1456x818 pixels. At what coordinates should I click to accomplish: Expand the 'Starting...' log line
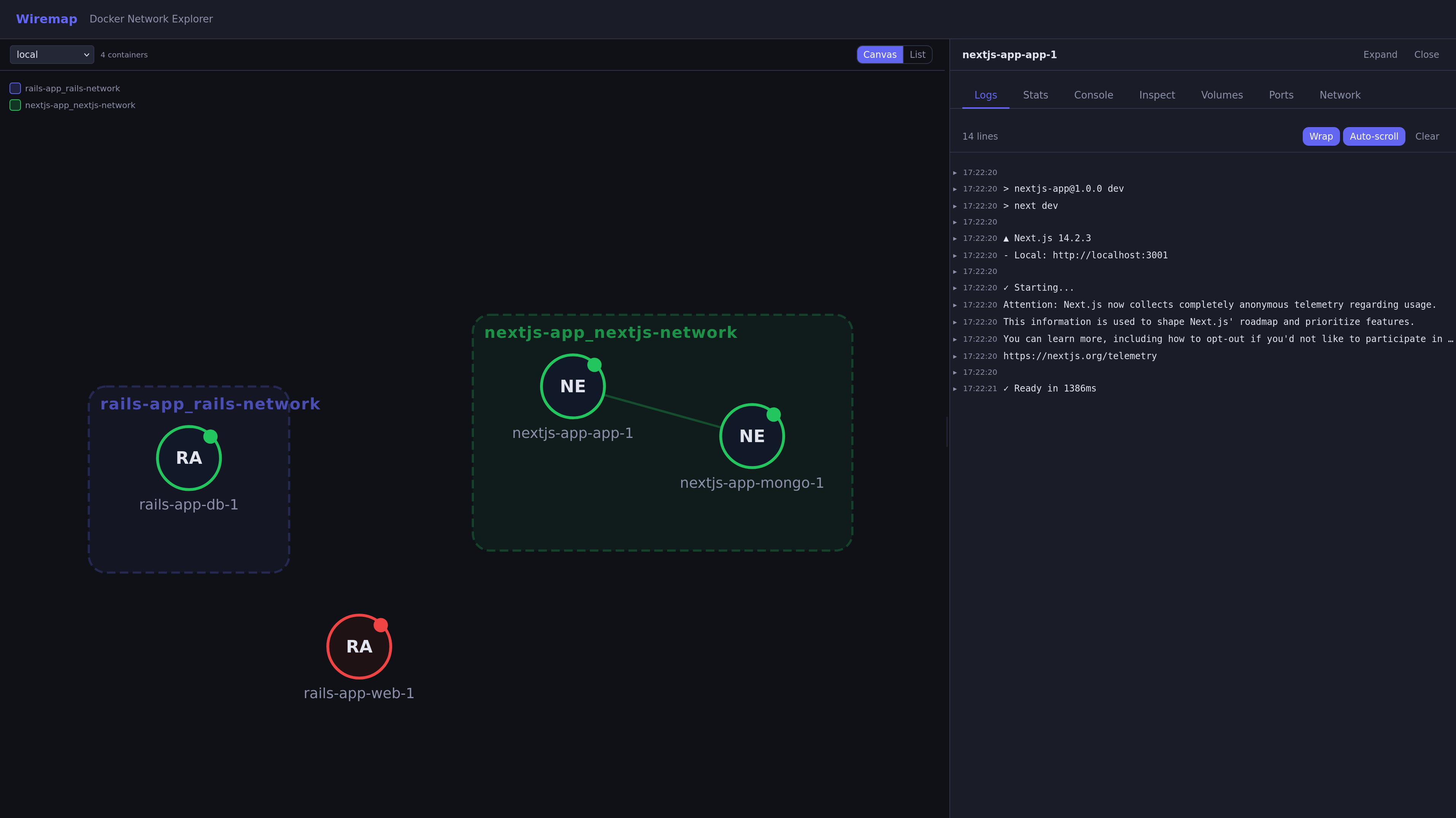(x=955, y=288)
